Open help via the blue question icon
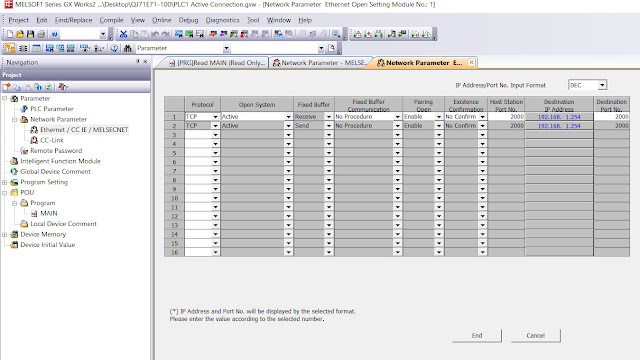 pyautogui.click(x=54, y=34)
